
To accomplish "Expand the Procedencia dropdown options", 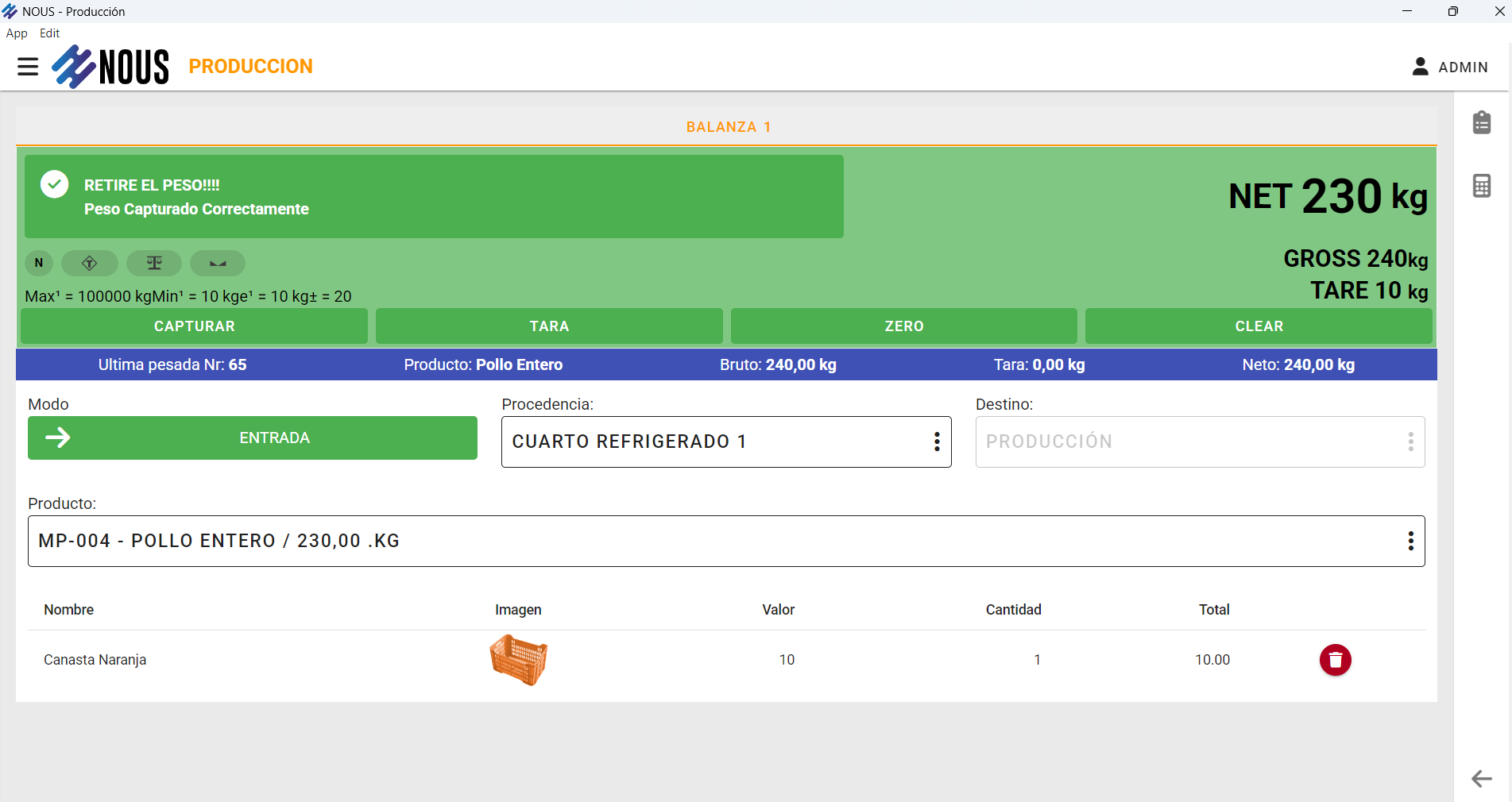I will [x=937, y=442].
